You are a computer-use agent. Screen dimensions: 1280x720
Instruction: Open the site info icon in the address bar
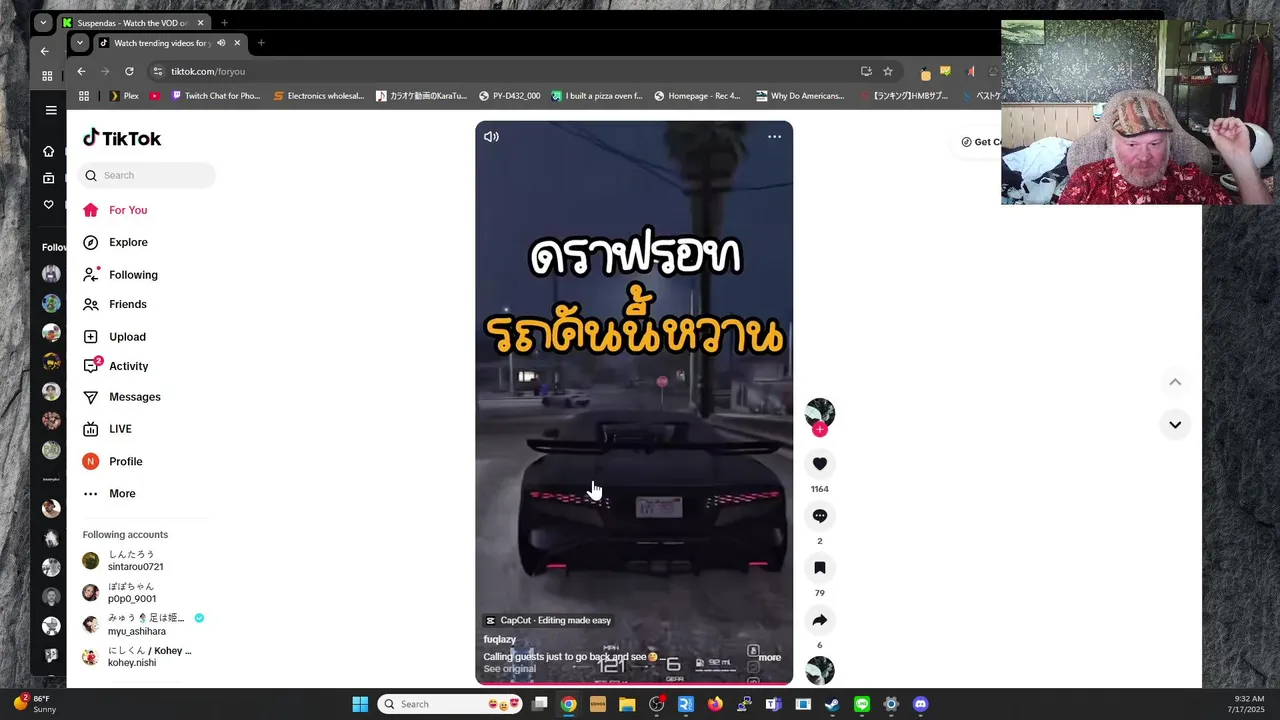tap(157, 71)
